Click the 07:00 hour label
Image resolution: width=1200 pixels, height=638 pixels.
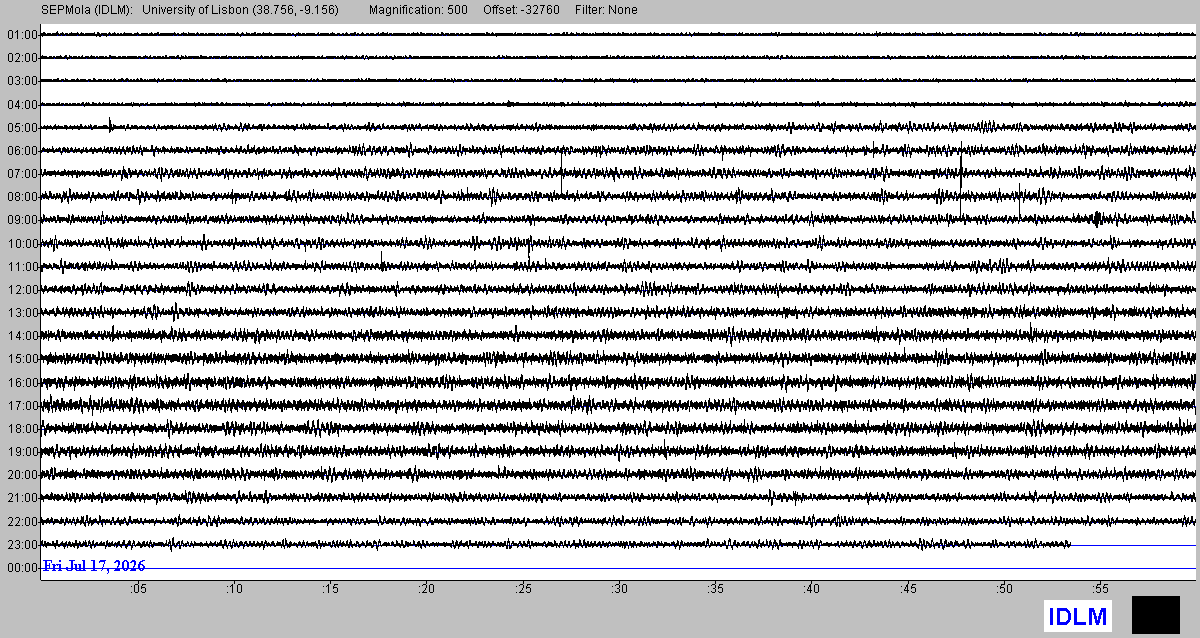pyautogui.click(x=22, y=174)
